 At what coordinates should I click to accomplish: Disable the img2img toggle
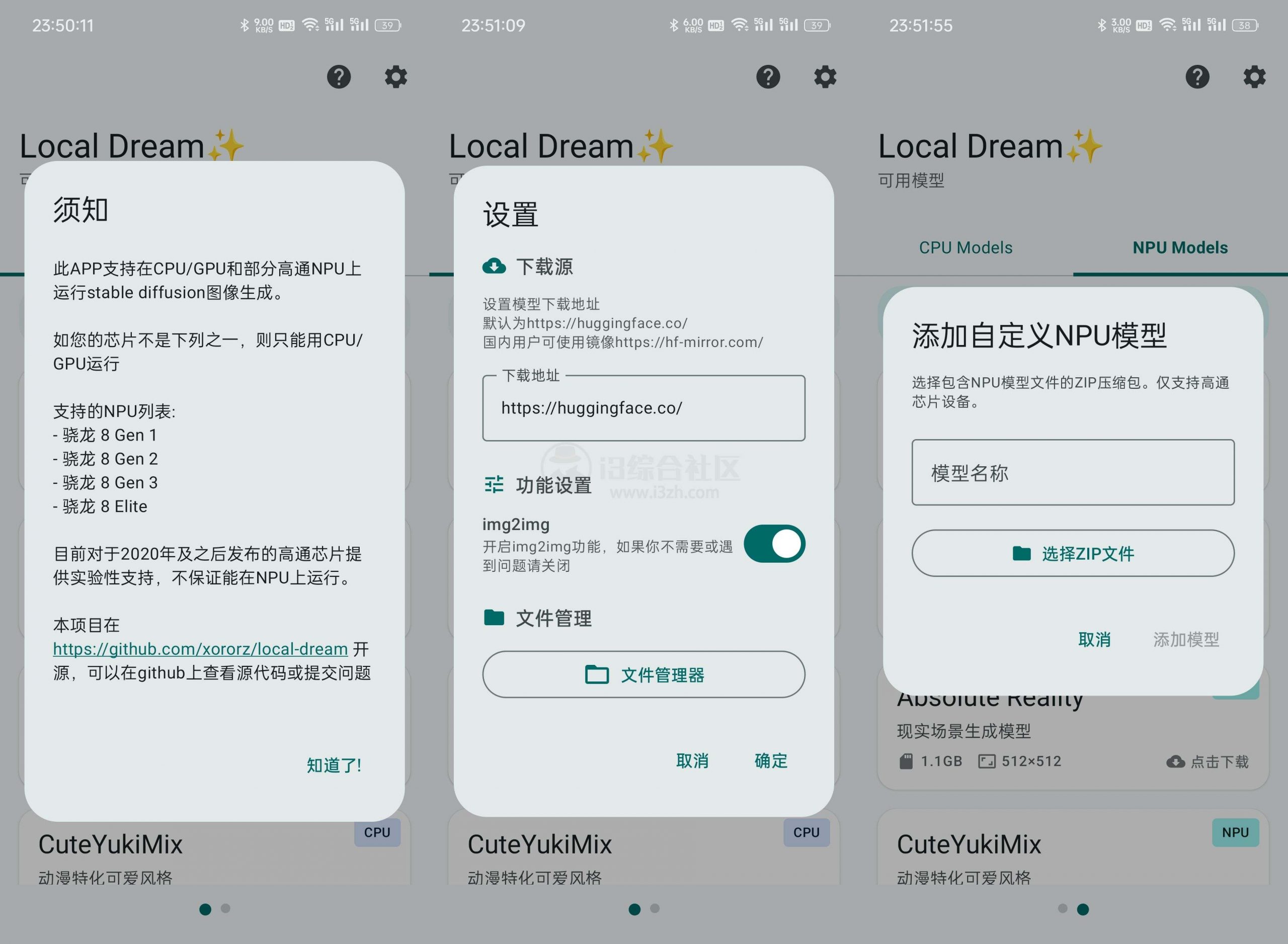[x=775, y=544]
